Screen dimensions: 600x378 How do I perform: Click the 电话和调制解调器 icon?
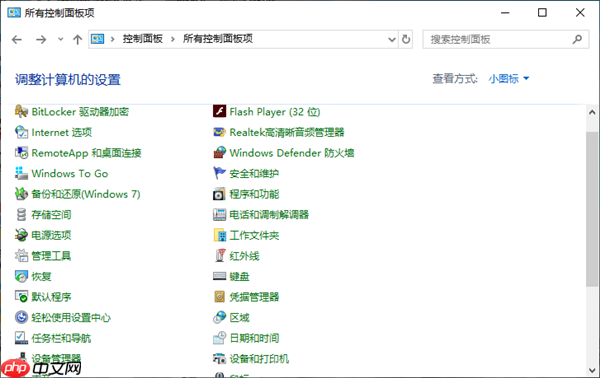click(x=219, y=215)
